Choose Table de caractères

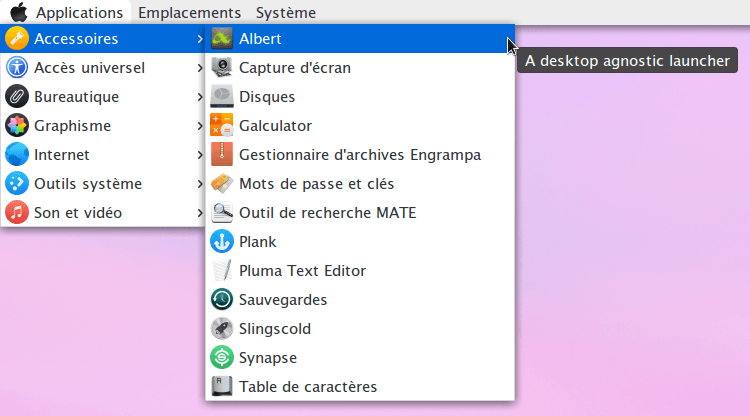tap(360, 386)
